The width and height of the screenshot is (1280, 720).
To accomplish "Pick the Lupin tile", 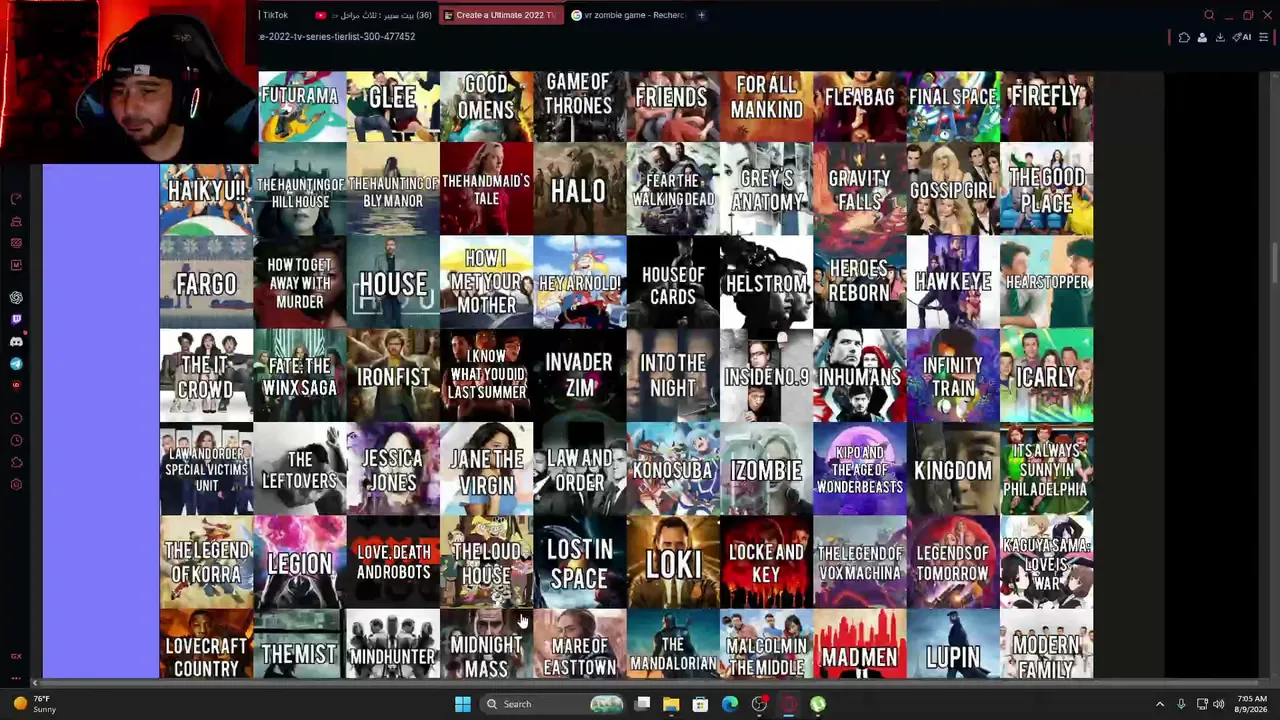I will point(953,644).
